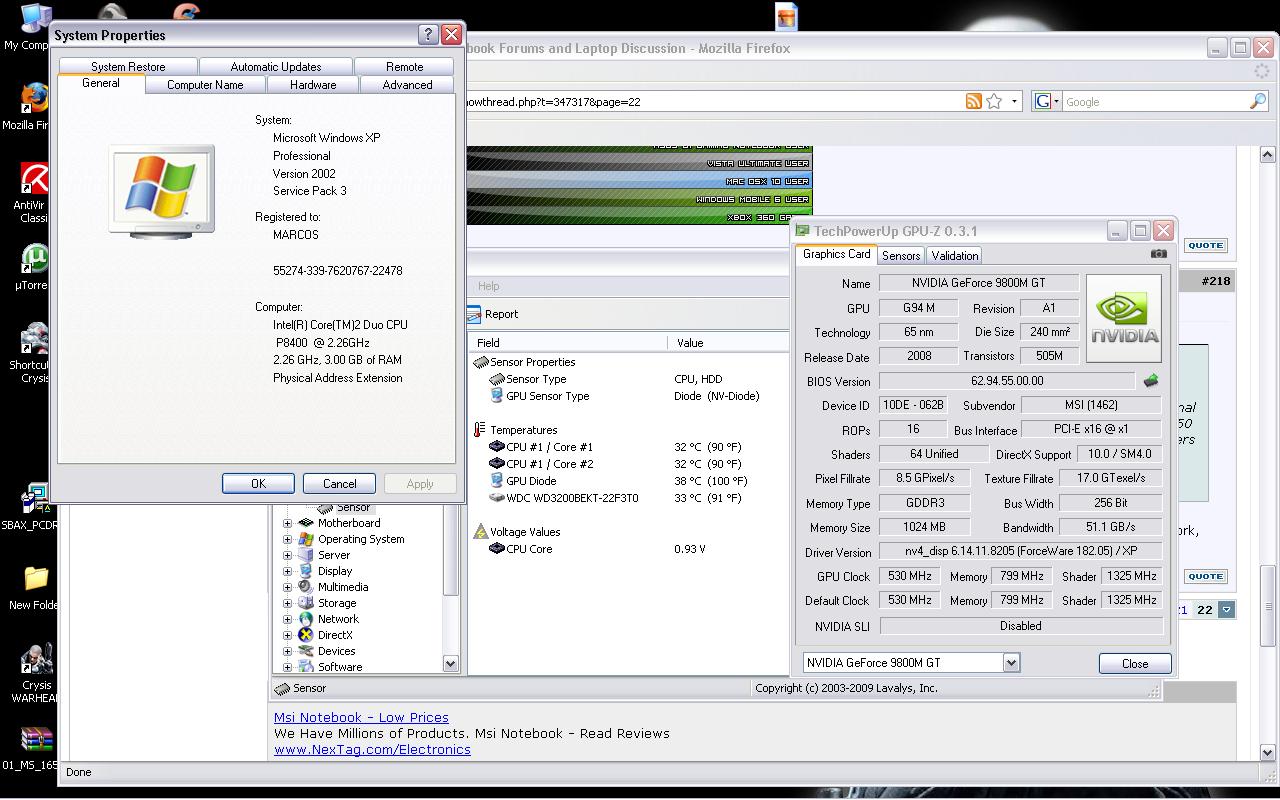Open the forum page navigation dropdown beside 22
Screen dimensions: 1280x800
[1227, 609]
